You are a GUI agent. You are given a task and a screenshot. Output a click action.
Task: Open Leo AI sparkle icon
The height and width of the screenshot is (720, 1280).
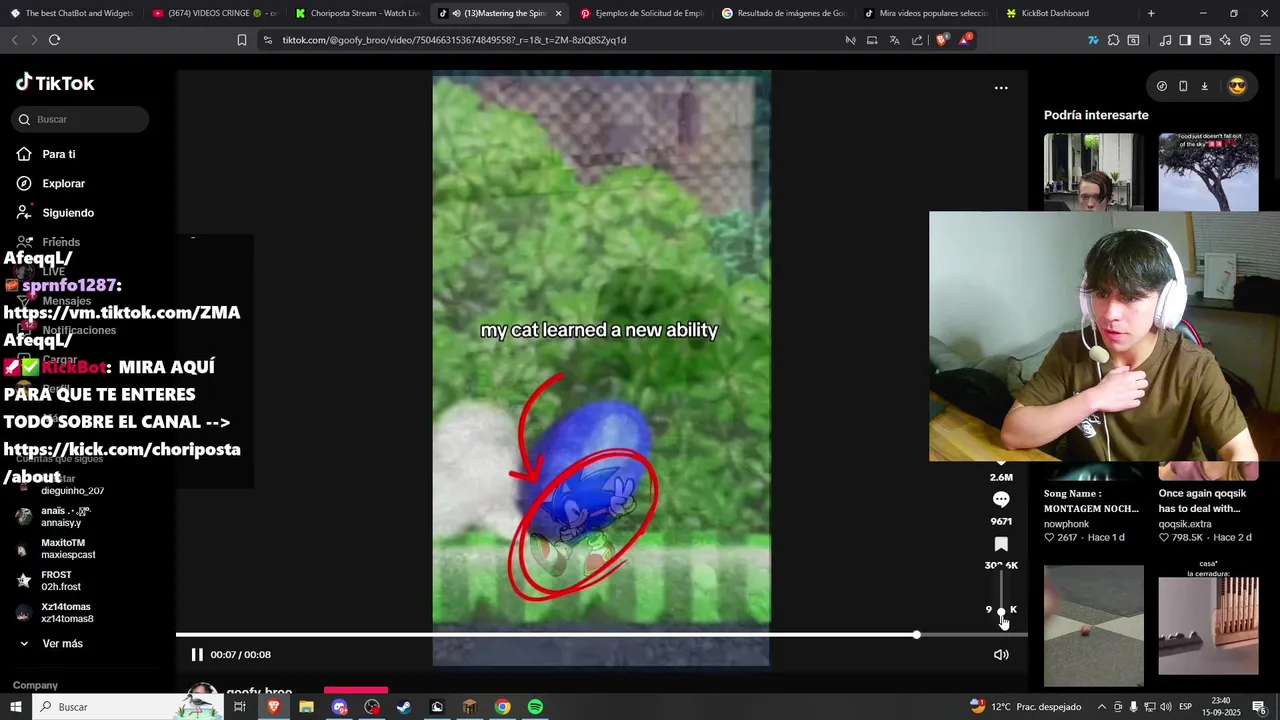click(x=1225, y=40)
